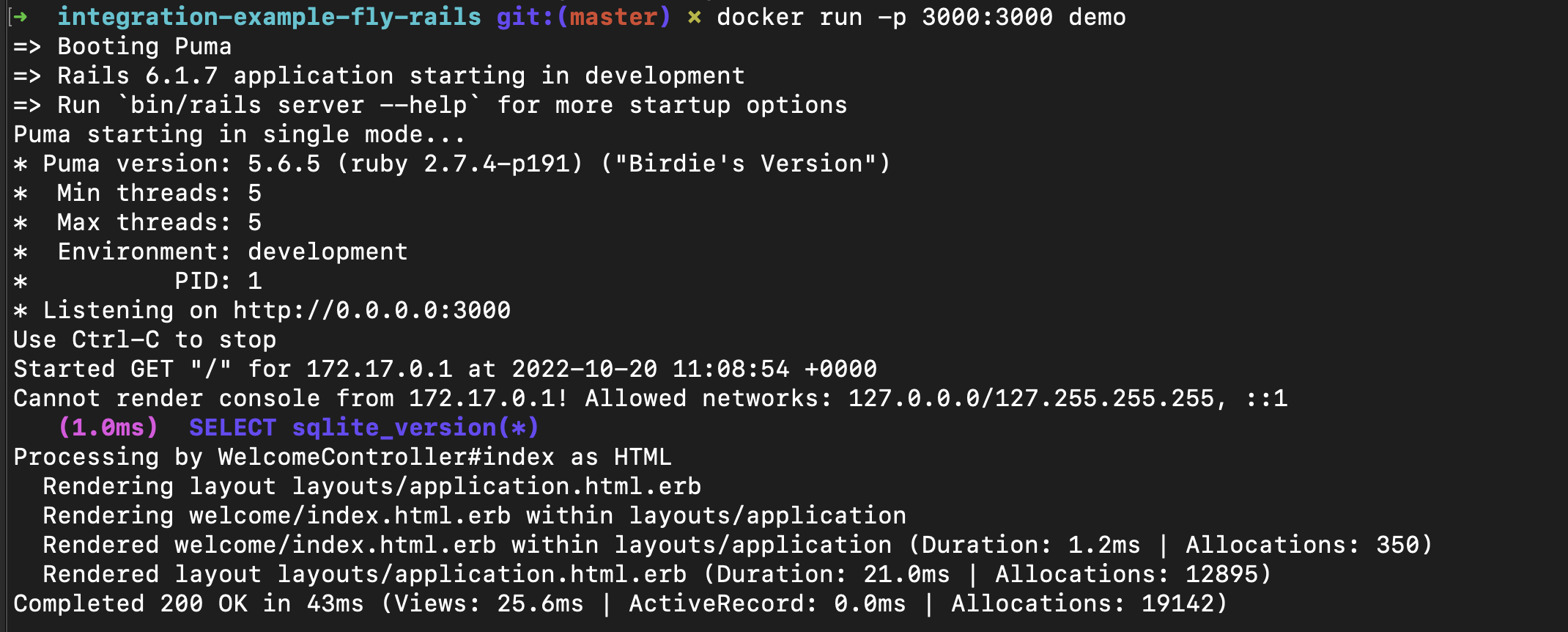1568x632 pixels.
Task: Click the 2022-10-20 11:08:54 timestamp
Action: (x=650, y=369)
